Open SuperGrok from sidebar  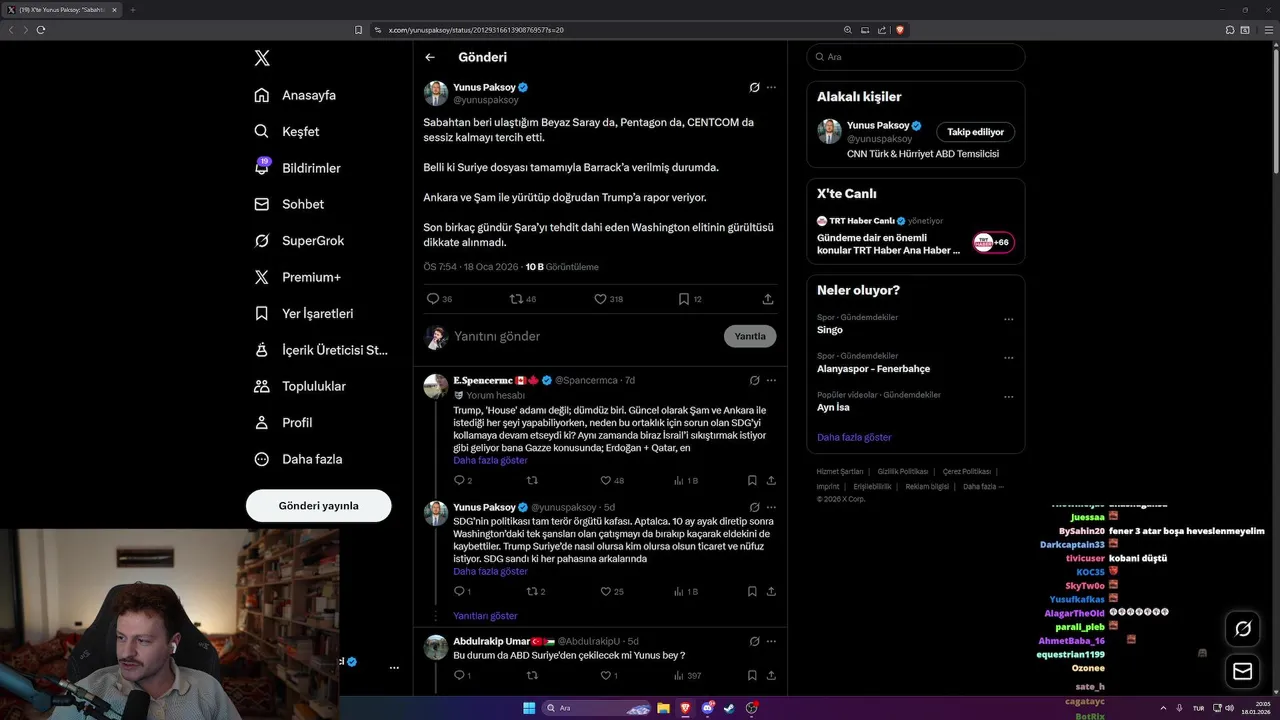point(299,240)
